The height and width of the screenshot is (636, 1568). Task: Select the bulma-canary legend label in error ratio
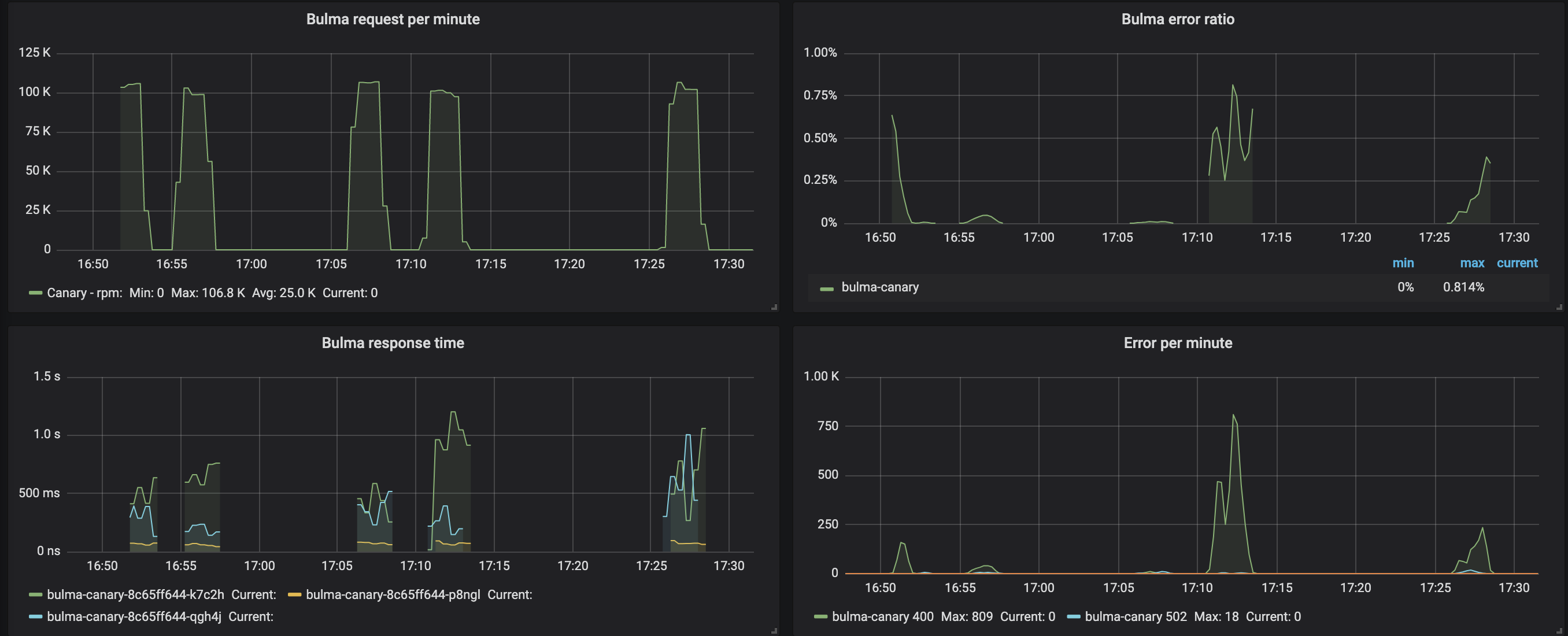[879, 287]
